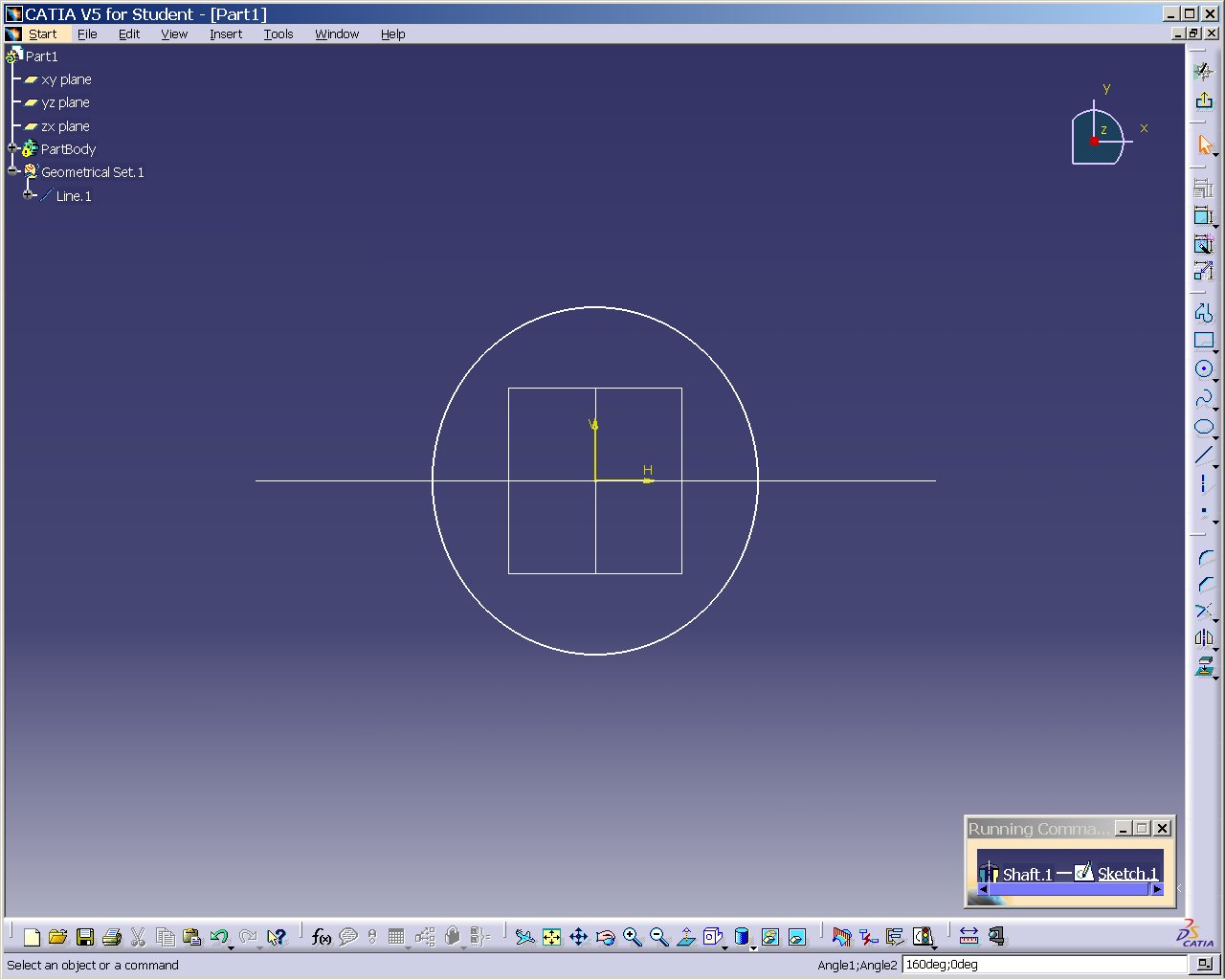Select the Axis dashed-line tool icon

pyautogui.click(x=1204, y=484)
